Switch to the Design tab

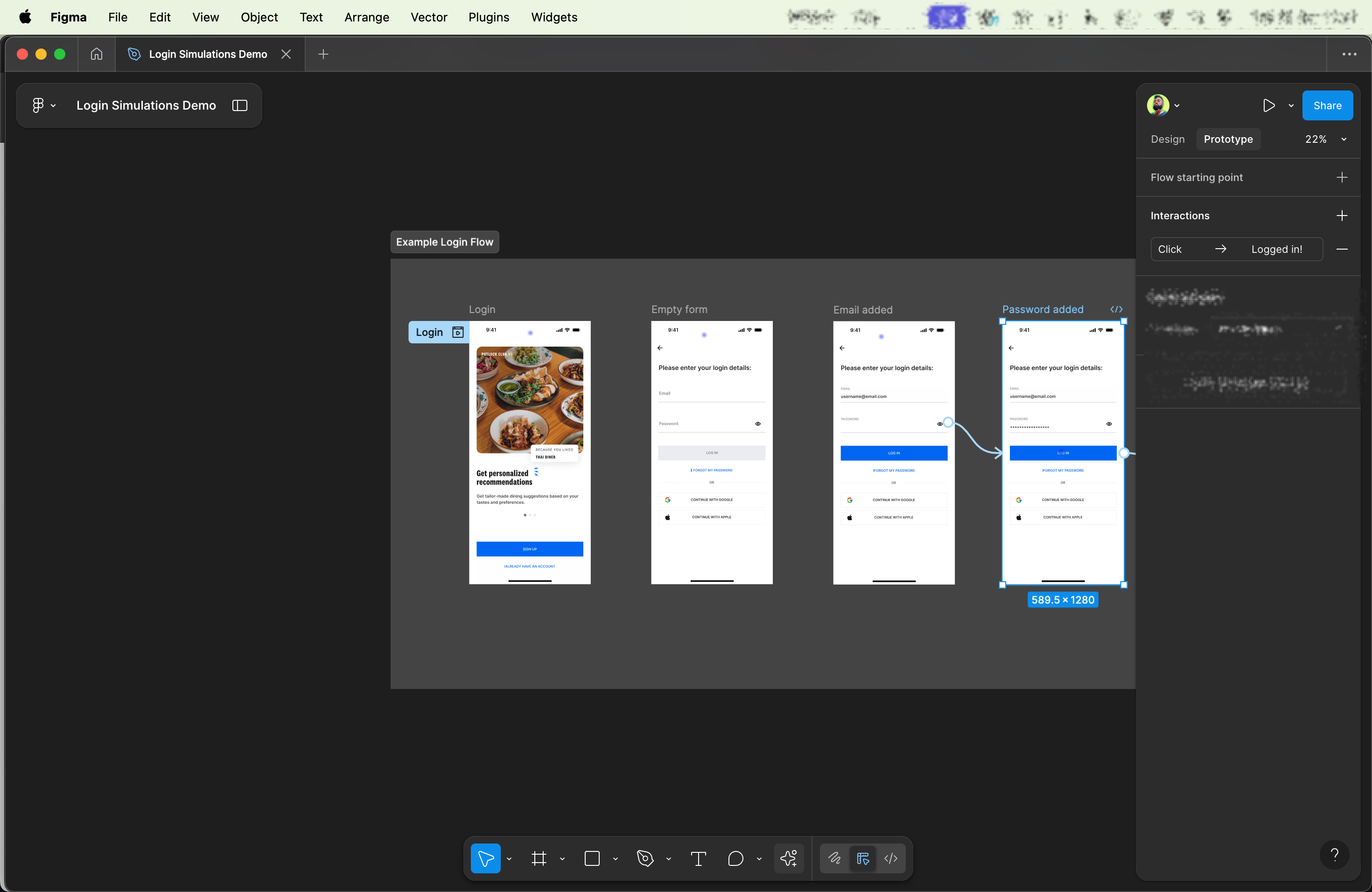point(1167,139)
